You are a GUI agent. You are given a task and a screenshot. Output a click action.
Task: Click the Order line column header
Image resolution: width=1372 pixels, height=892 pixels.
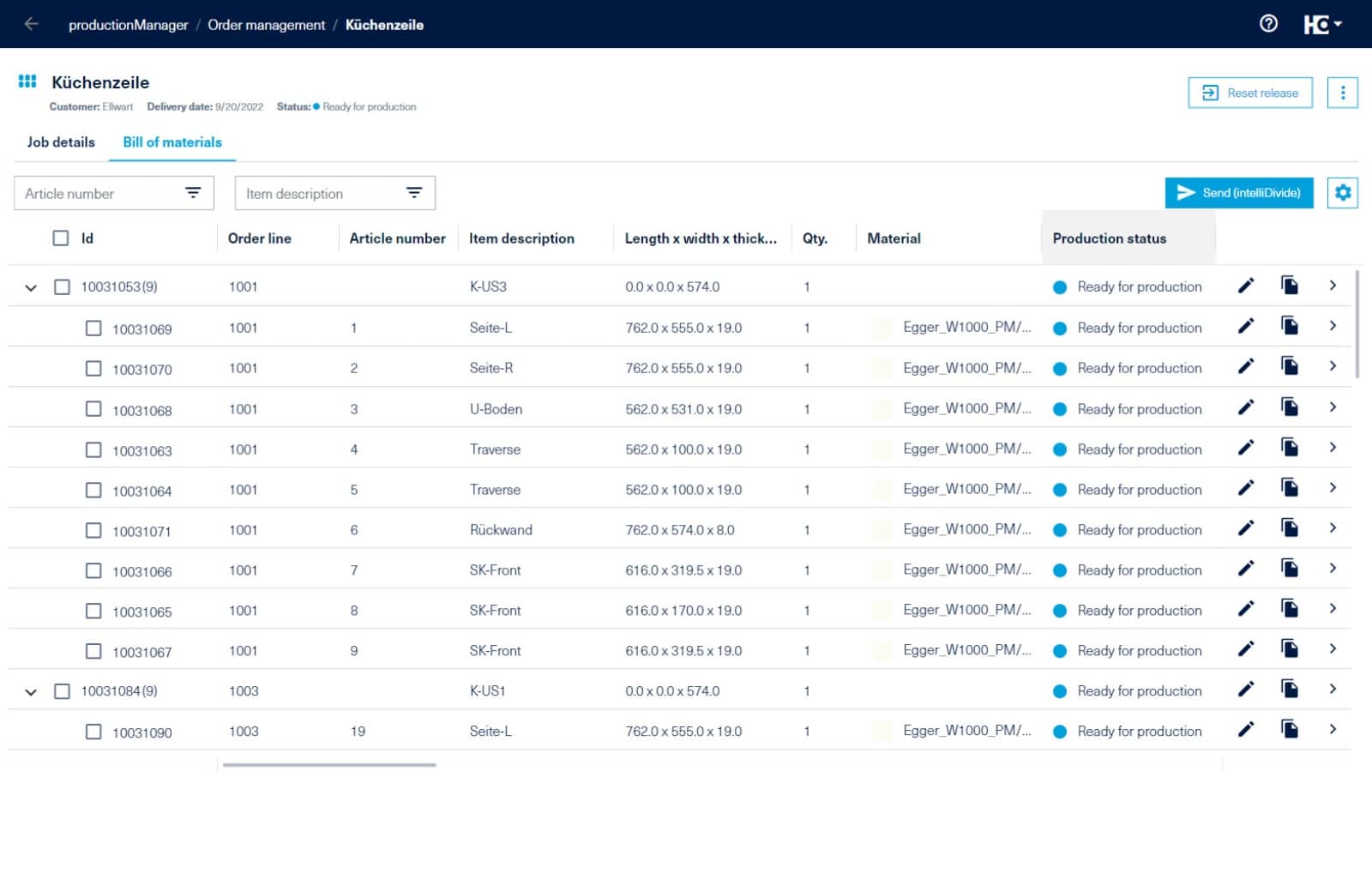[x=260, y=238]
